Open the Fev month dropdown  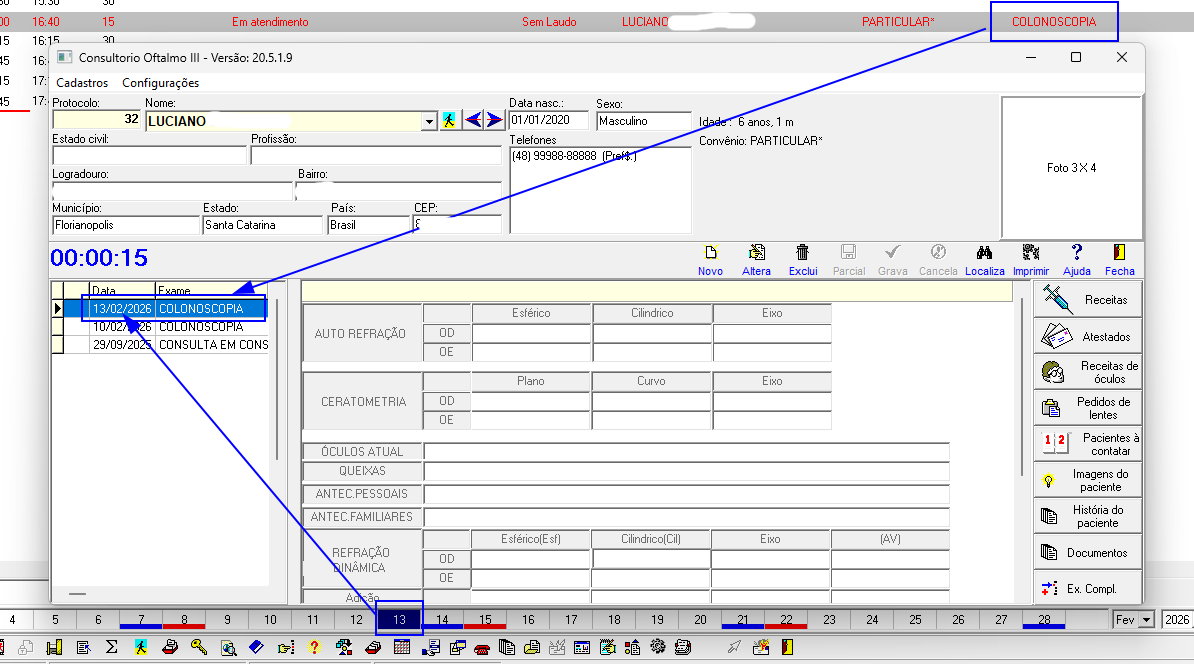tap(1146, 621)
